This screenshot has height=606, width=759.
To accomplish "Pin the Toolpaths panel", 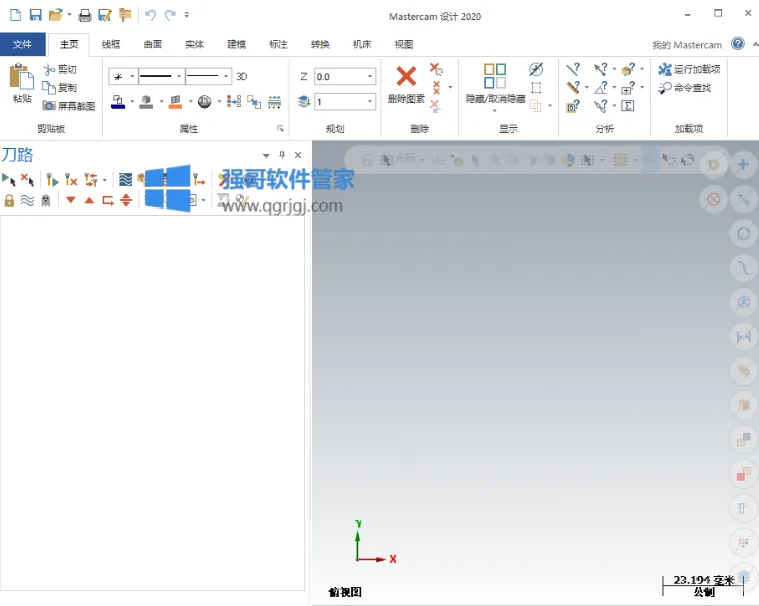I will [x=282, y=155].
